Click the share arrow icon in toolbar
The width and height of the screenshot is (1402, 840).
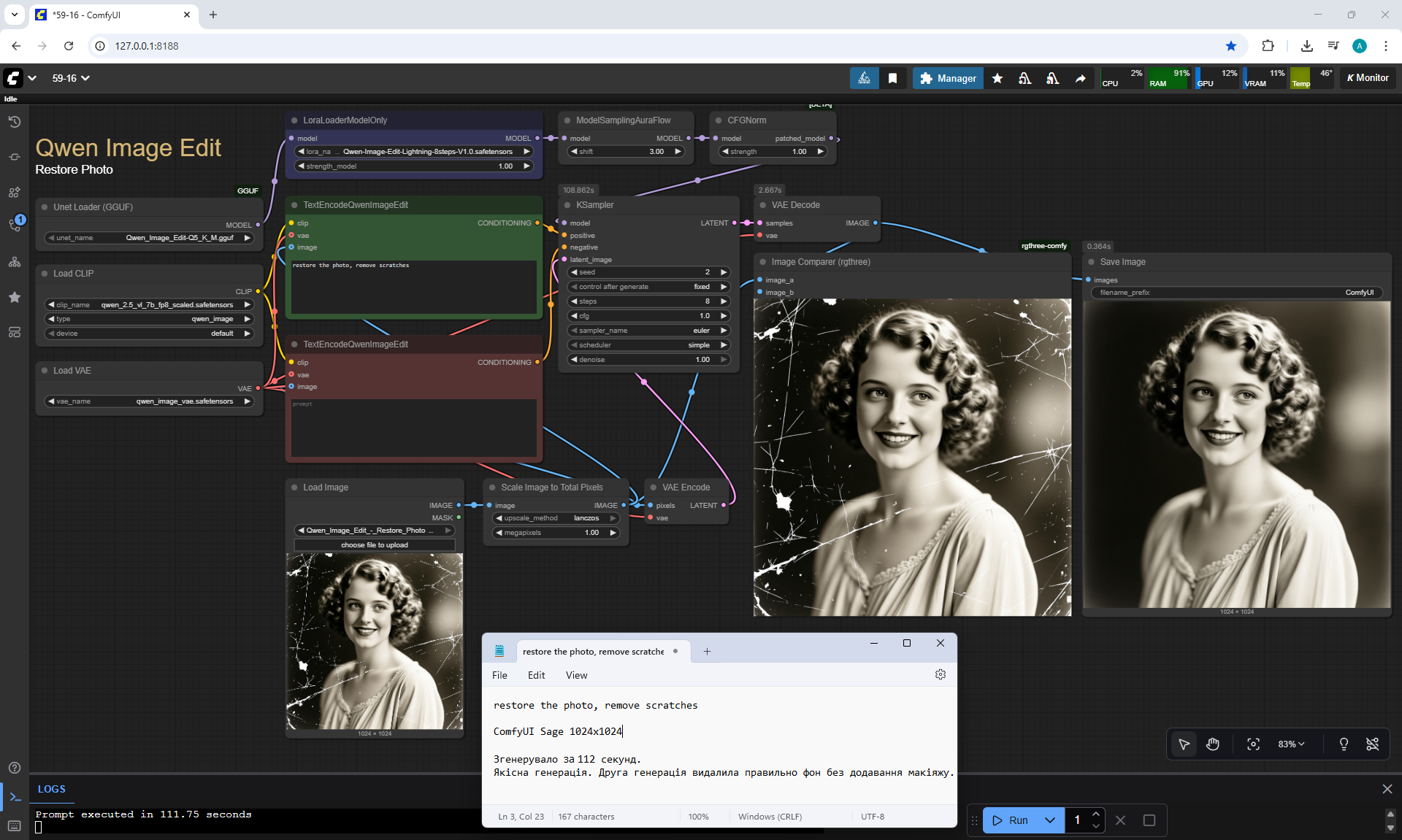1081,78
